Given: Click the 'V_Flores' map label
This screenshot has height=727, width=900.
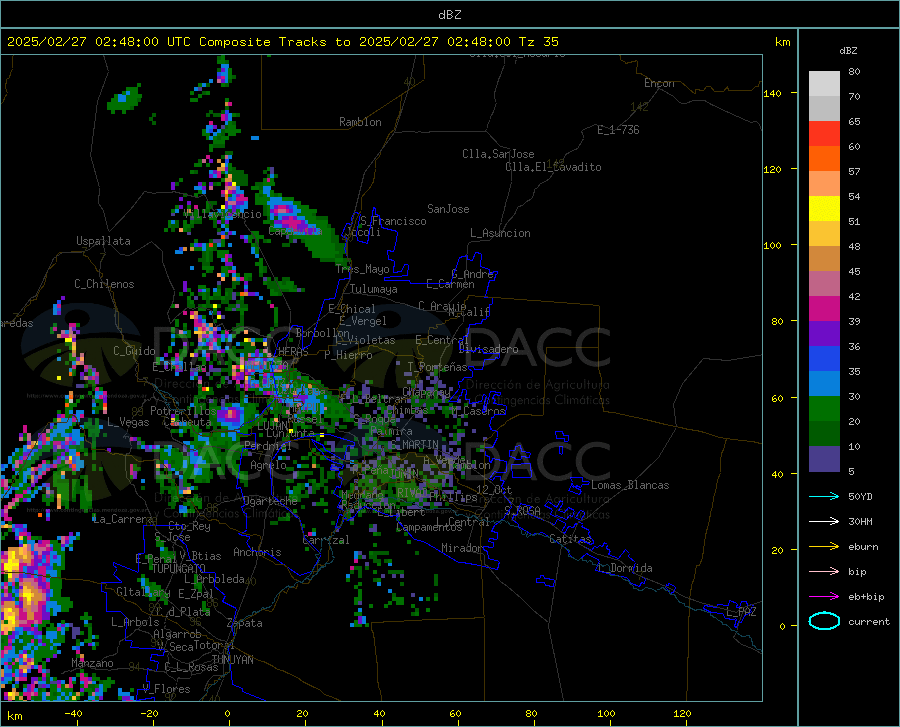Looking at the screenshot, I should pos(166,689).
